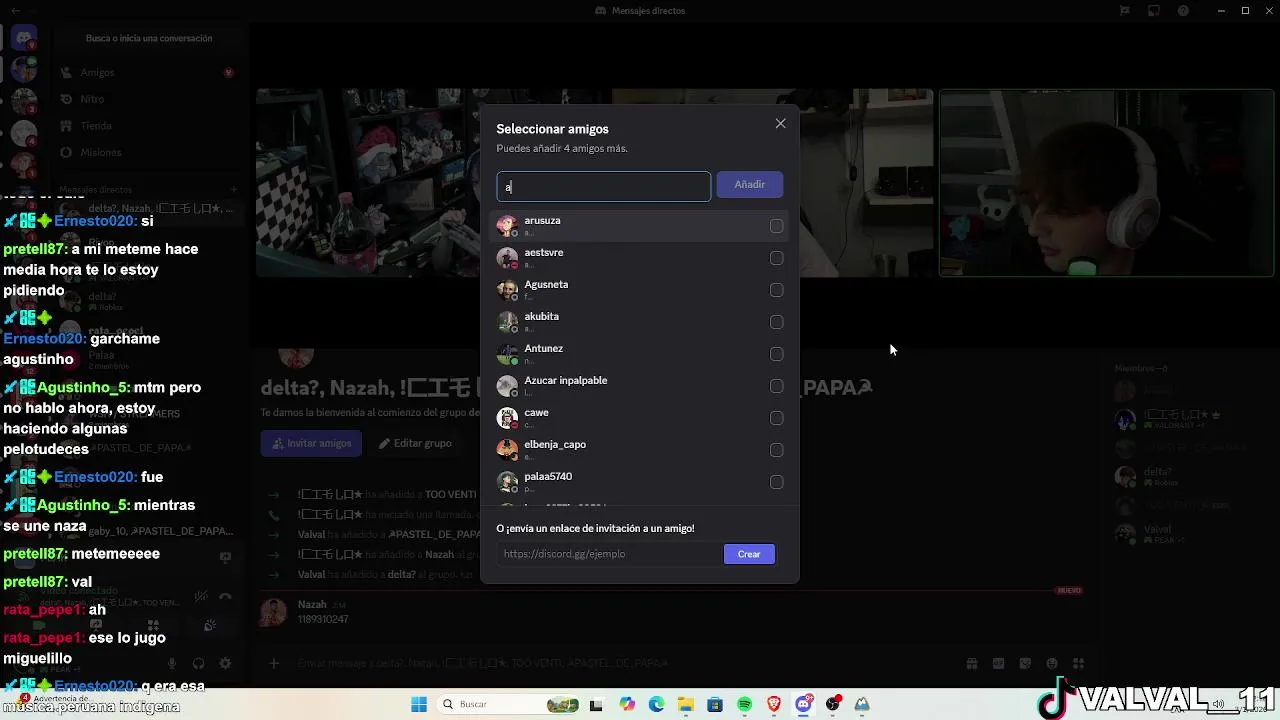The image size is (1280, 720).
Task: Open Microsoft Edge from the taskbar
Action: coord(656,704)
